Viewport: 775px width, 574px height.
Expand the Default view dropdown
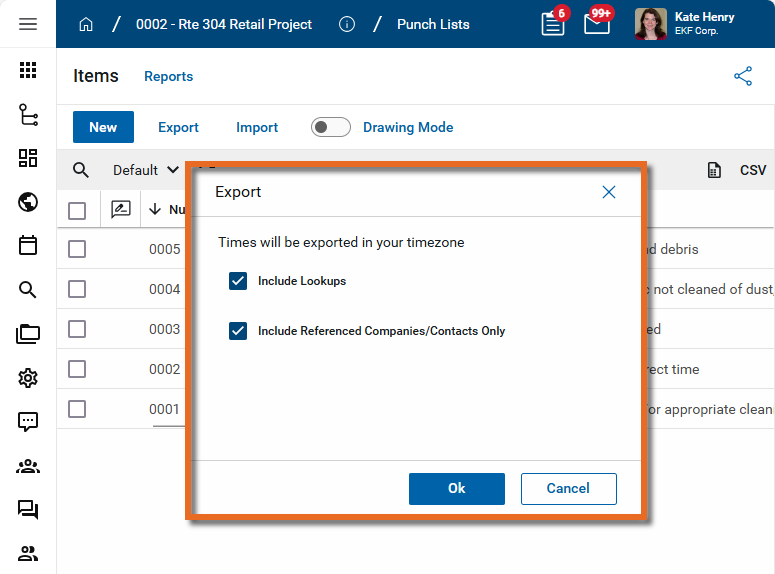146,170
